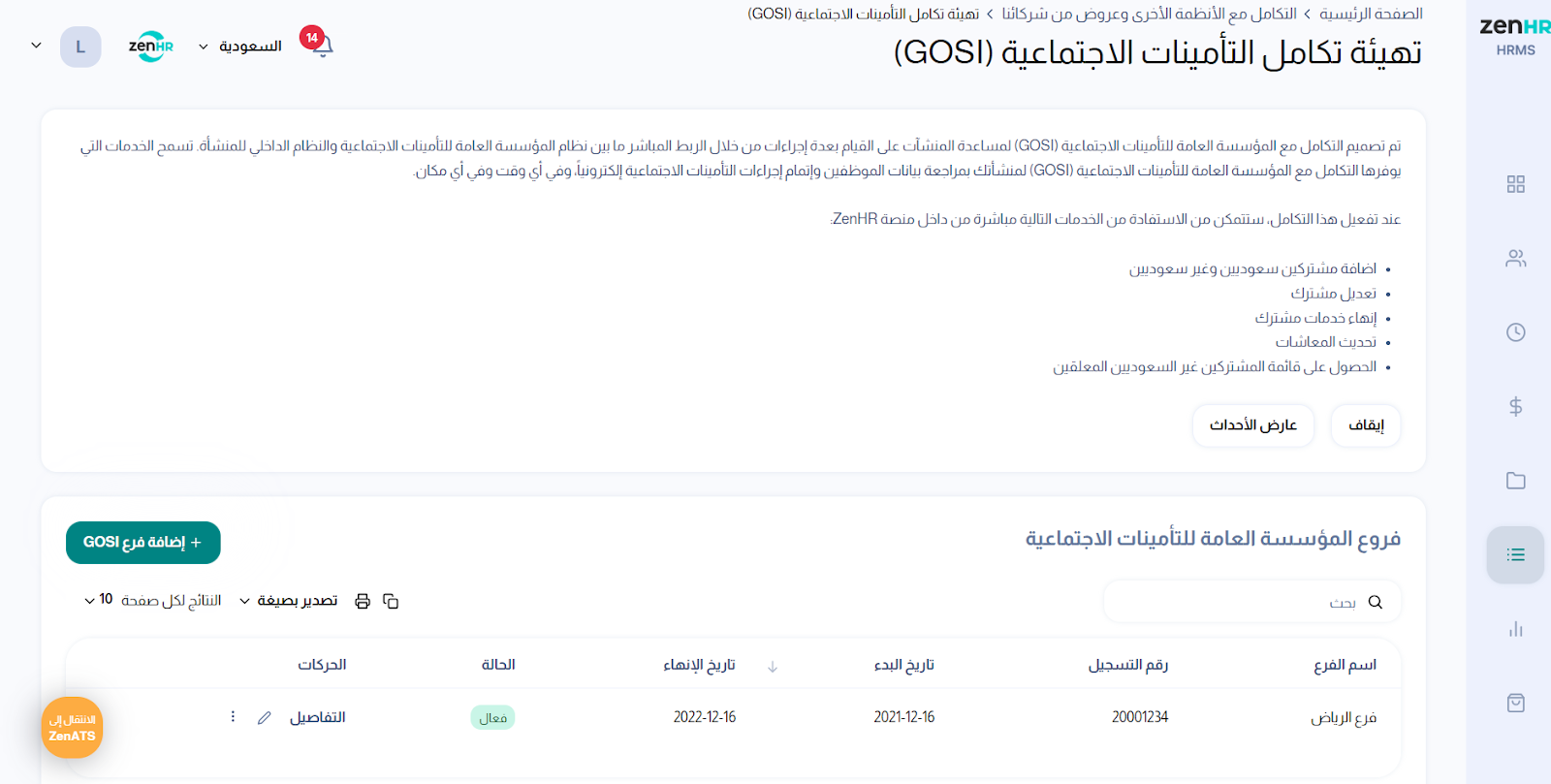Open the L user avatar
1551x784 pixels.
pyautogui.click(x=80, y=47)
